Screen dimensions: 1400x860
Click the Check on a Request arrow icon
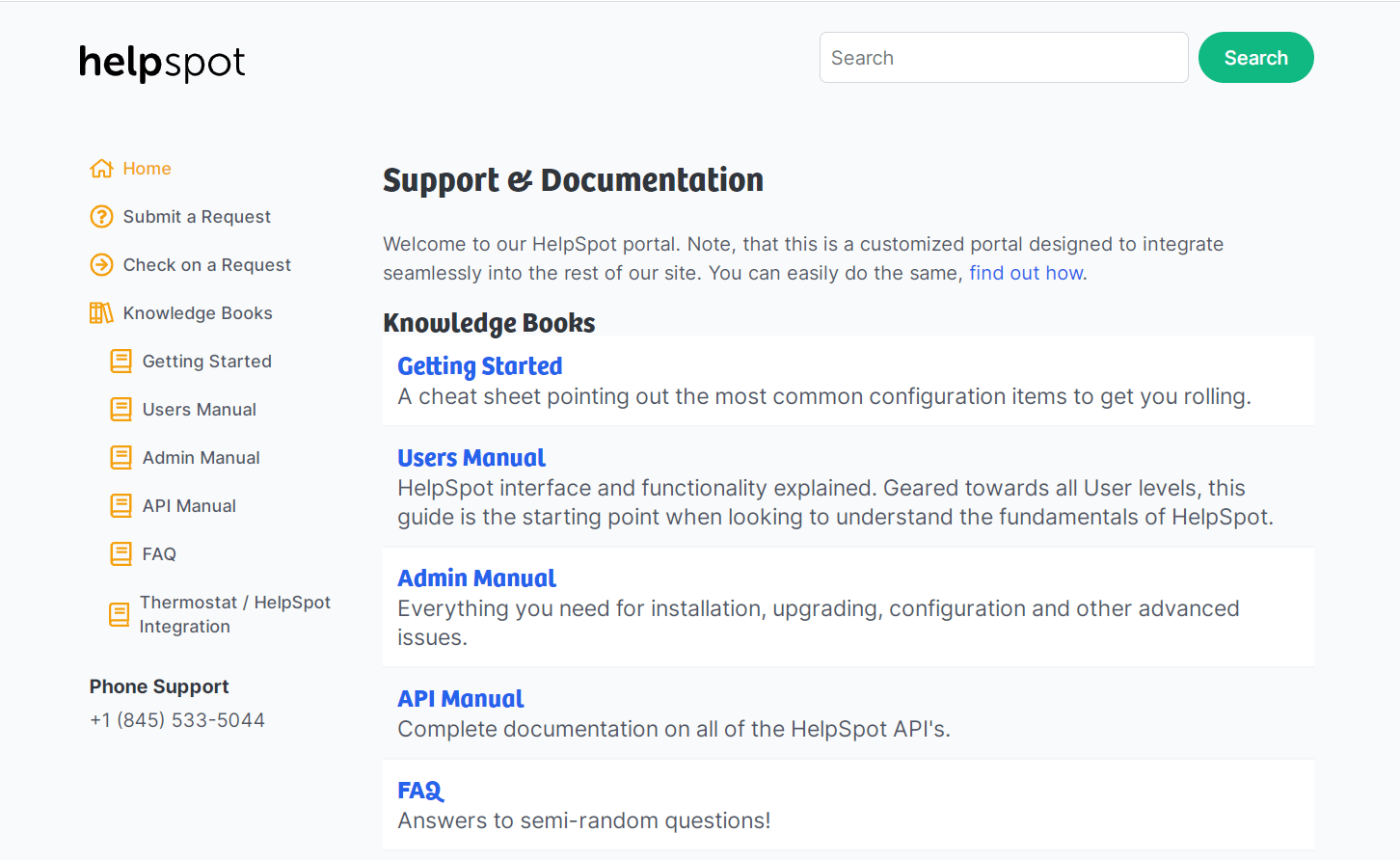[101, 265]
